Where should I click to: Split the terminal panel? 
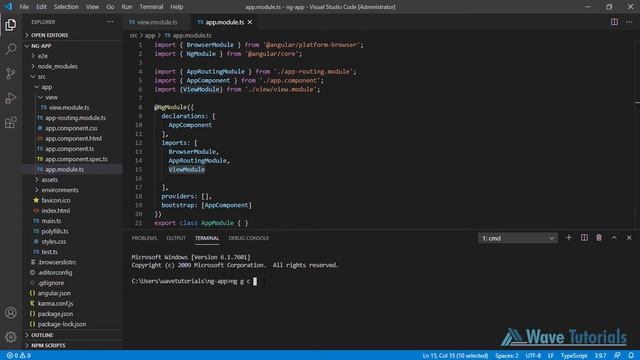click(x=584, y=238)
